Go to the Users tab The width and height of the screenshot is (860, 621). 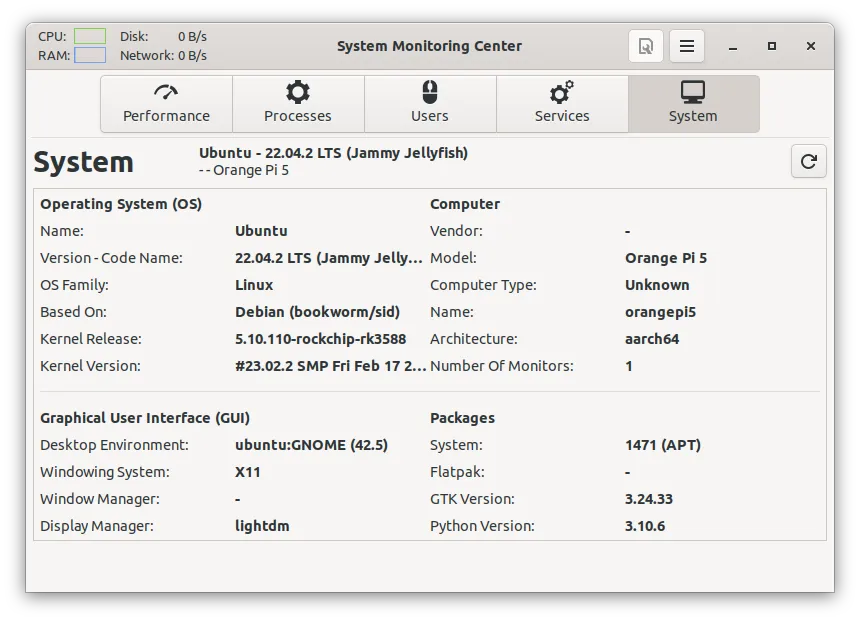(430, 104)
